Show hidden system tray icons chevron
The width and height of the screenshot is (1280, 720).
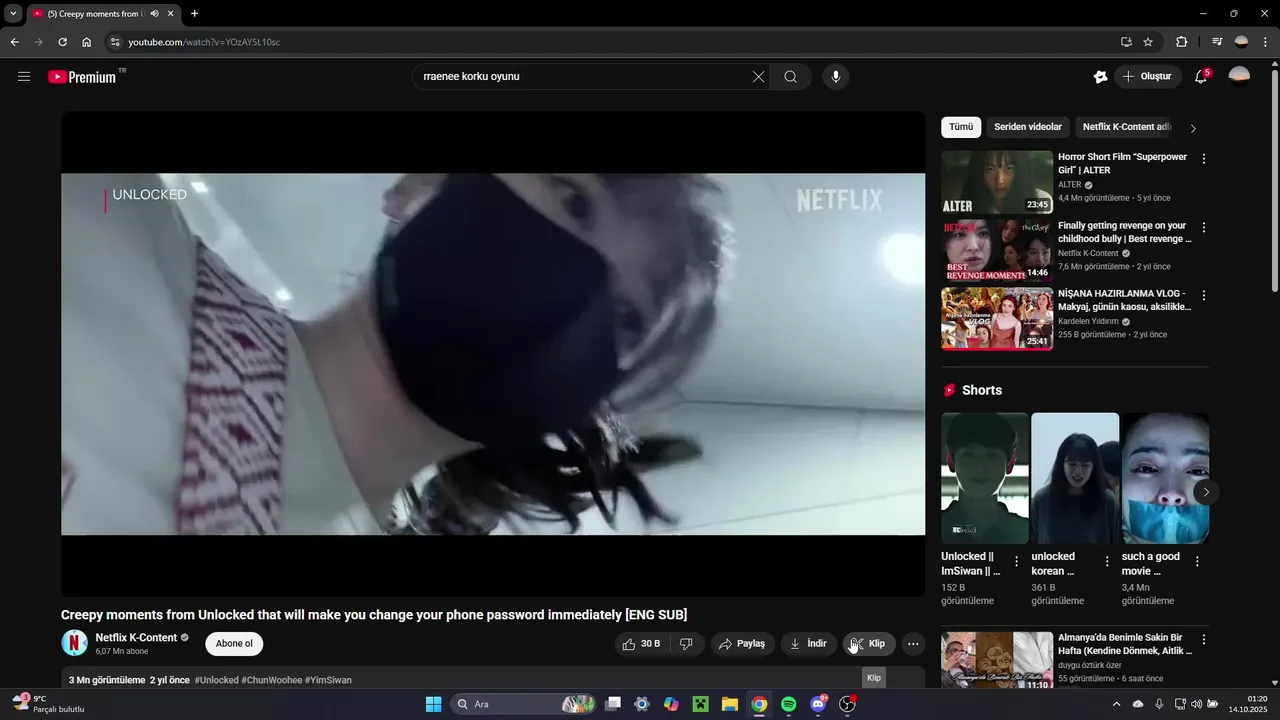click(x=1117, y=704)
